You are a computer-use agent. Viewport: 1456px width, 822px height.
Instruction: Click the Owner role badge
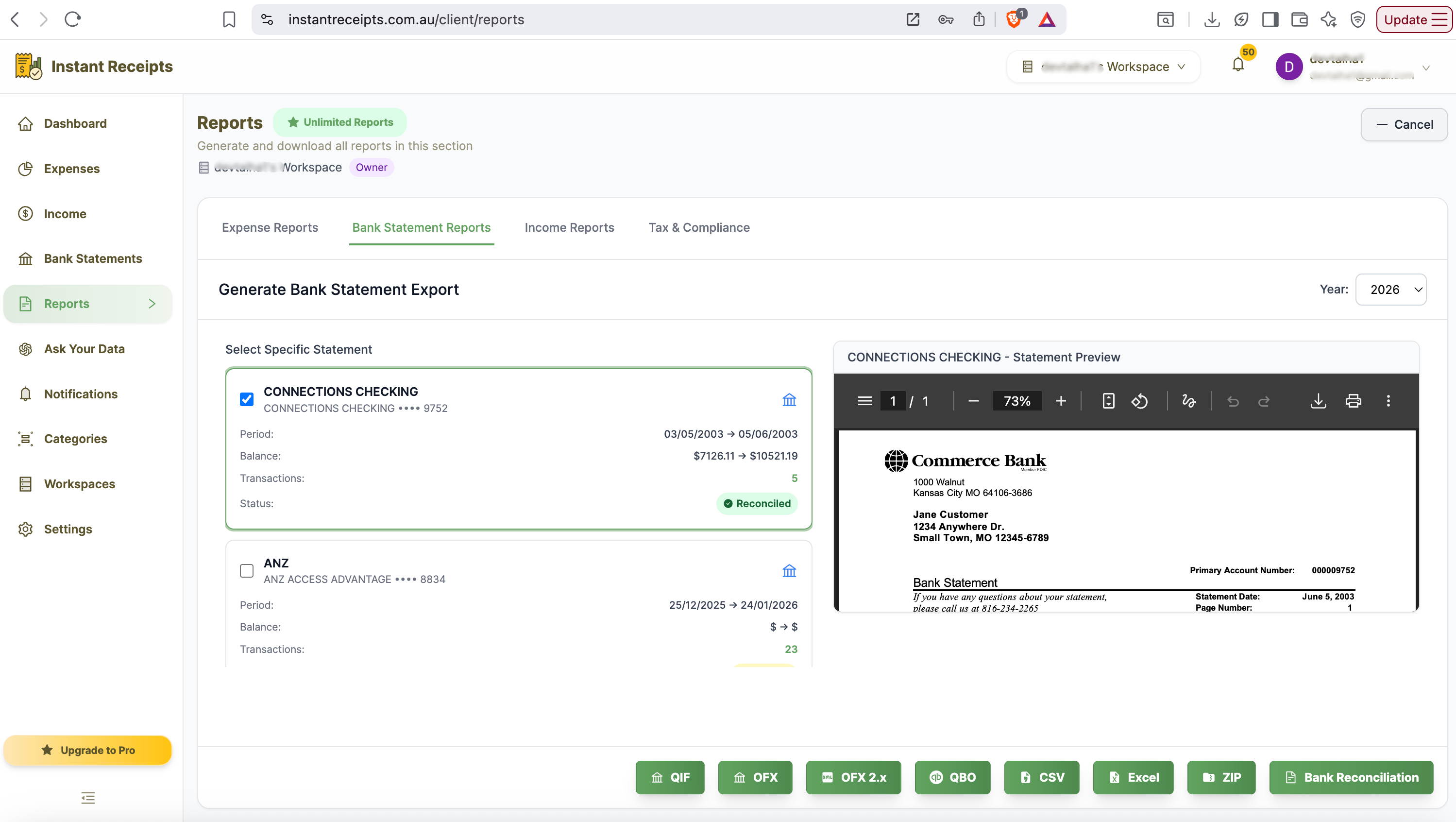pyautogui.click(x=372, y=167)
